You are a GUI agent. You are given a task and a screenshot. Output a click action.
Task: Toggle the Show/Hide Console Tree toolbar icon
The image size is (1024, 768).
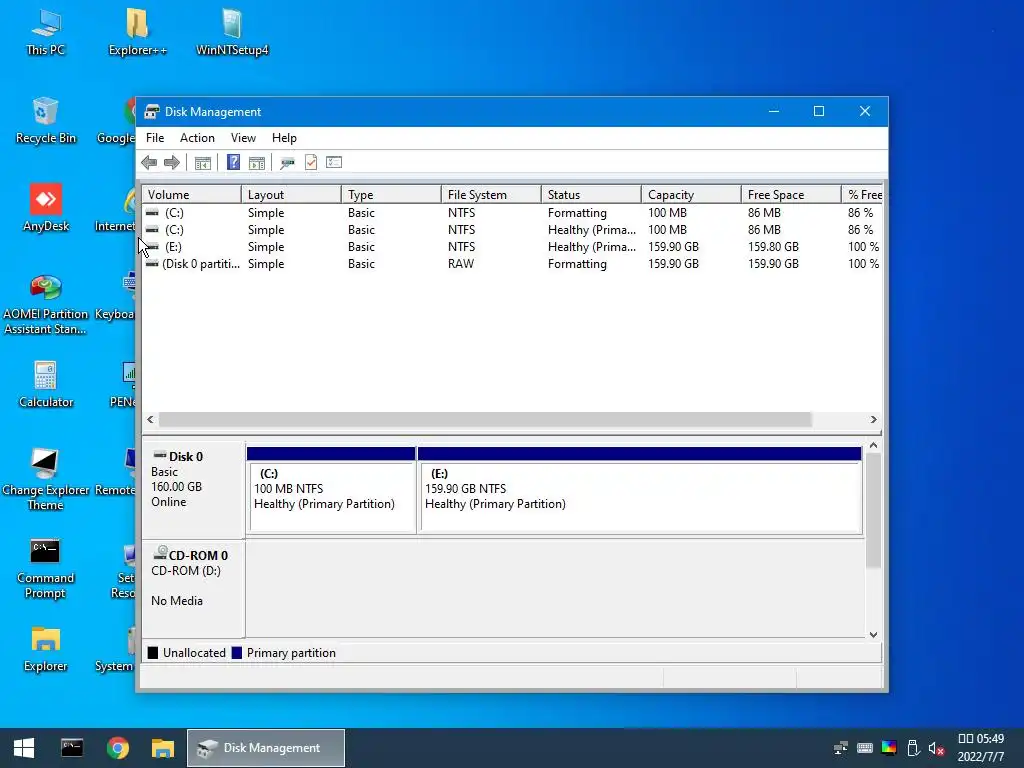tap(202, 163)
